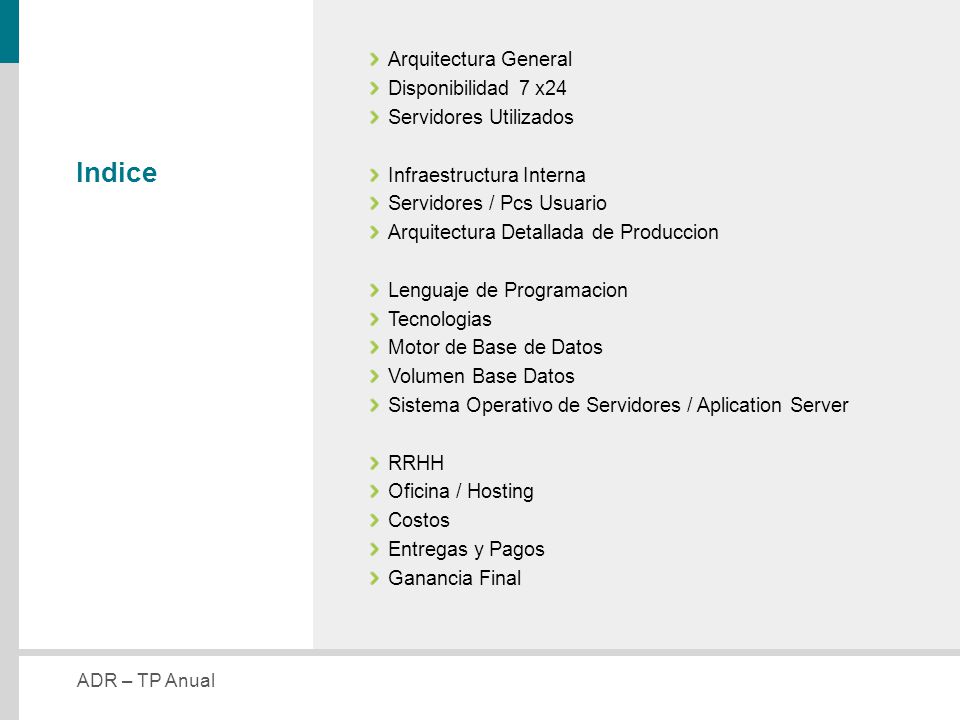The width and height of the screenshot is (960, 720).
Task: Select the green arrow beside Tecnologias
Action: (x=374, y=319)
